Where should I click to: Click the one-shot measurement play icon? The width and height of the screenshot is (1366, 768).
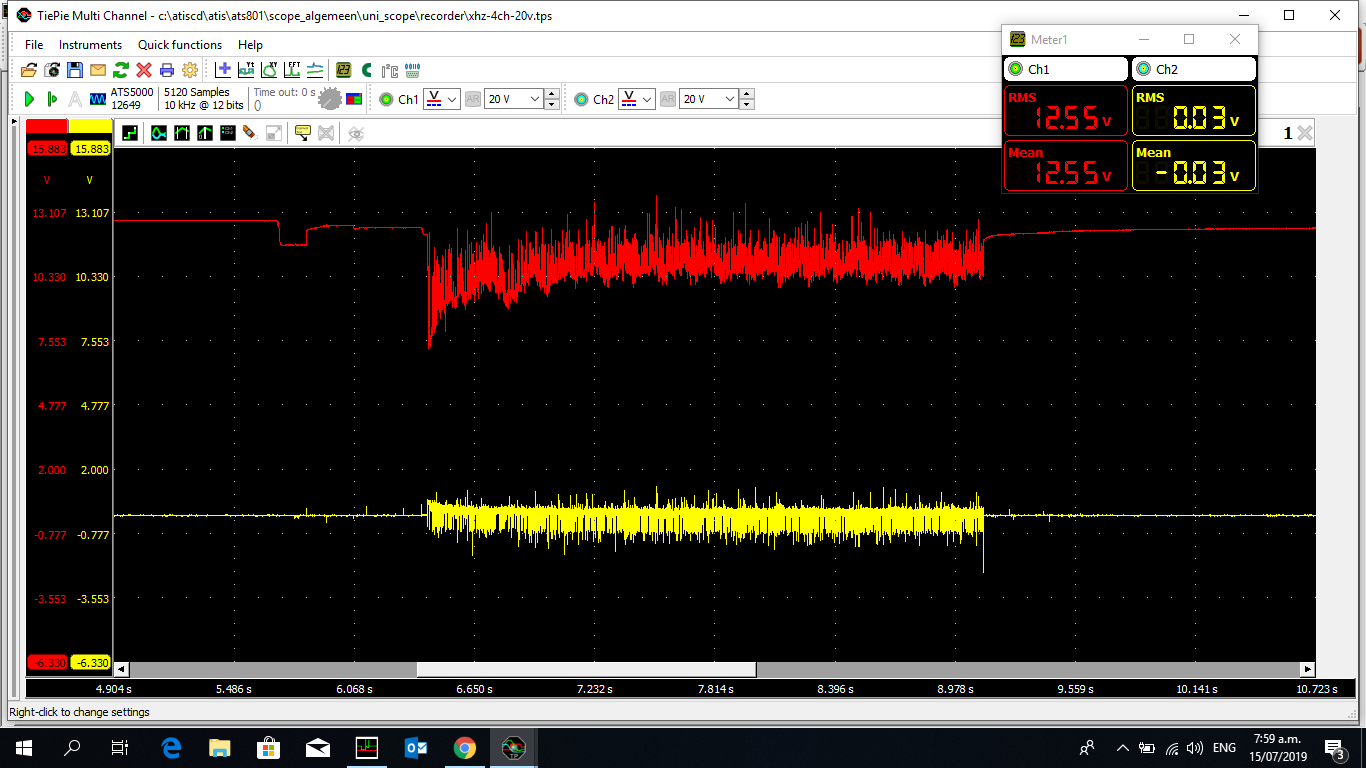click(52, 99)
